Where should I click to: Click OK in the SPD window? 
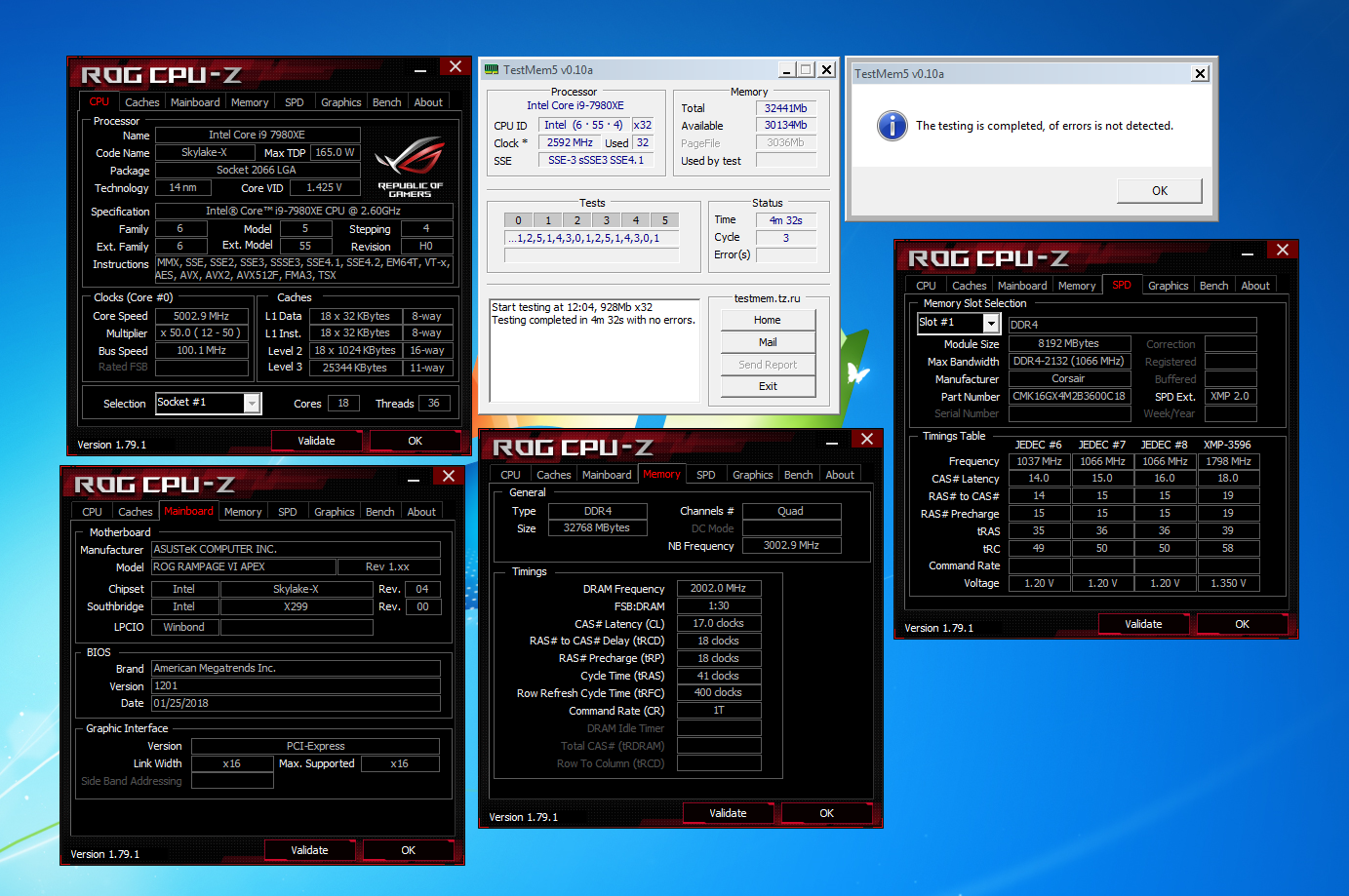pos(1242,624)
